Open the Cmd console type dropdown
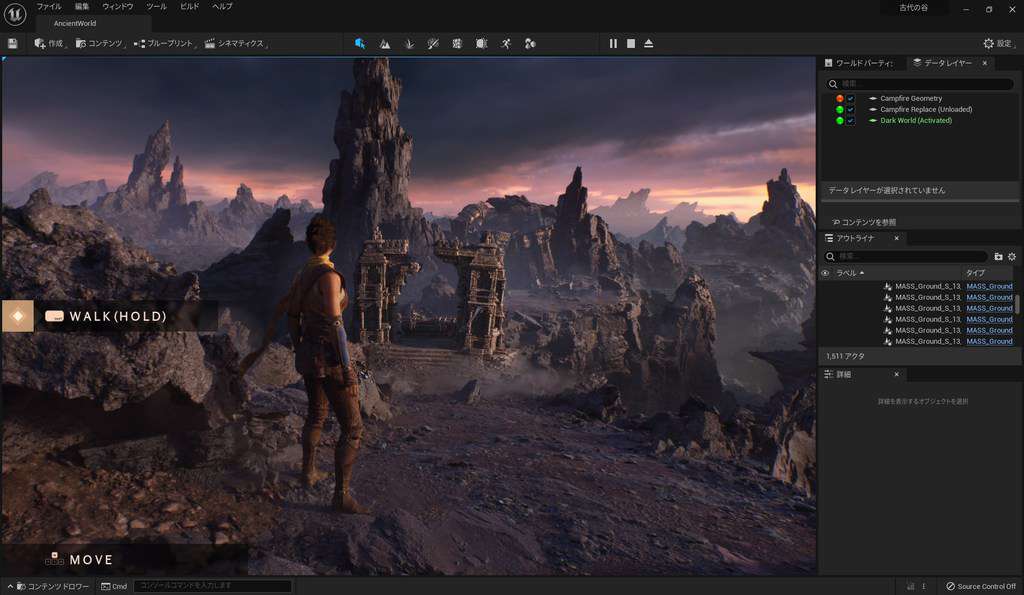This screenshot has width=1024, height=595. [x=114, y=587]
